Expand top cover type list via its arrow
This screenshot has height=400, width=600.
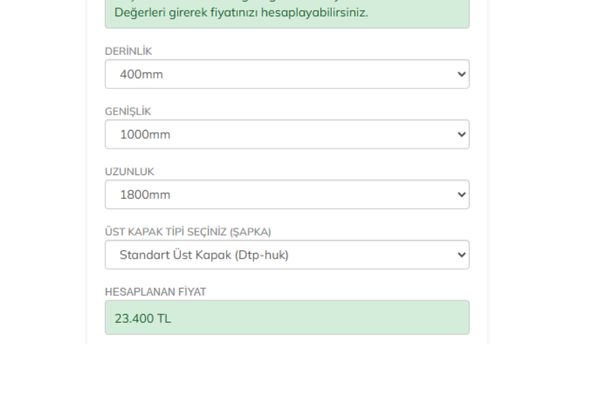[x=460, y=254]
